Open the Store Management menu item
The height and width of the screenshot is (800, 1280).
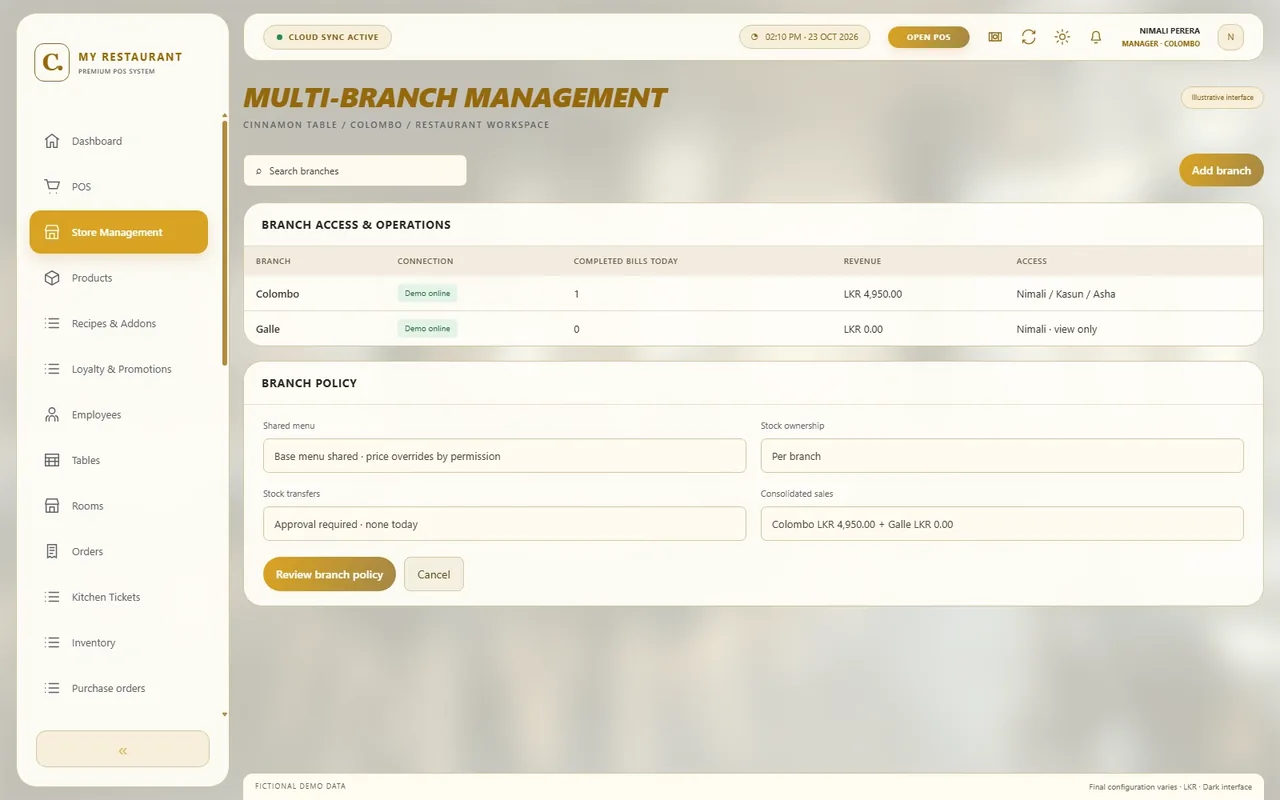pos(119,232)
